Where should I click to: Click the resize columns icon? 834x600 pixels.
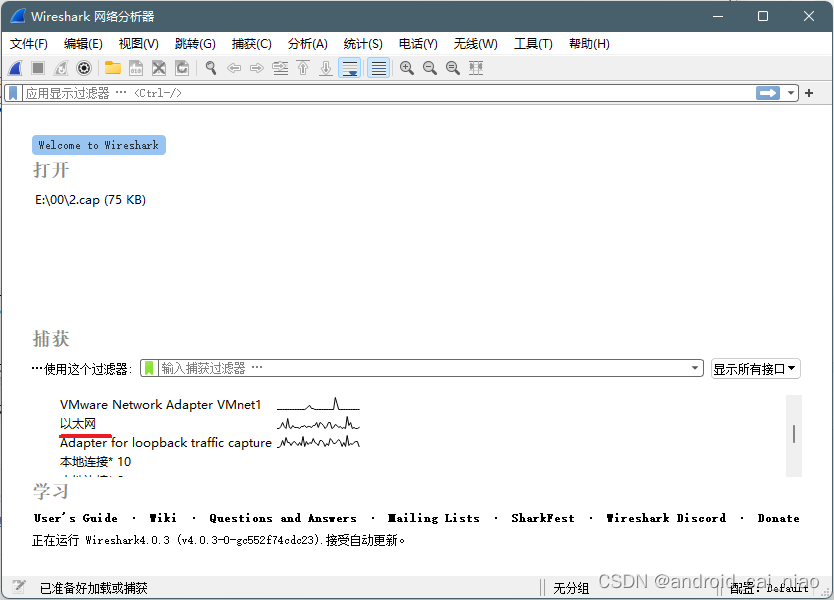click(476, 68)
